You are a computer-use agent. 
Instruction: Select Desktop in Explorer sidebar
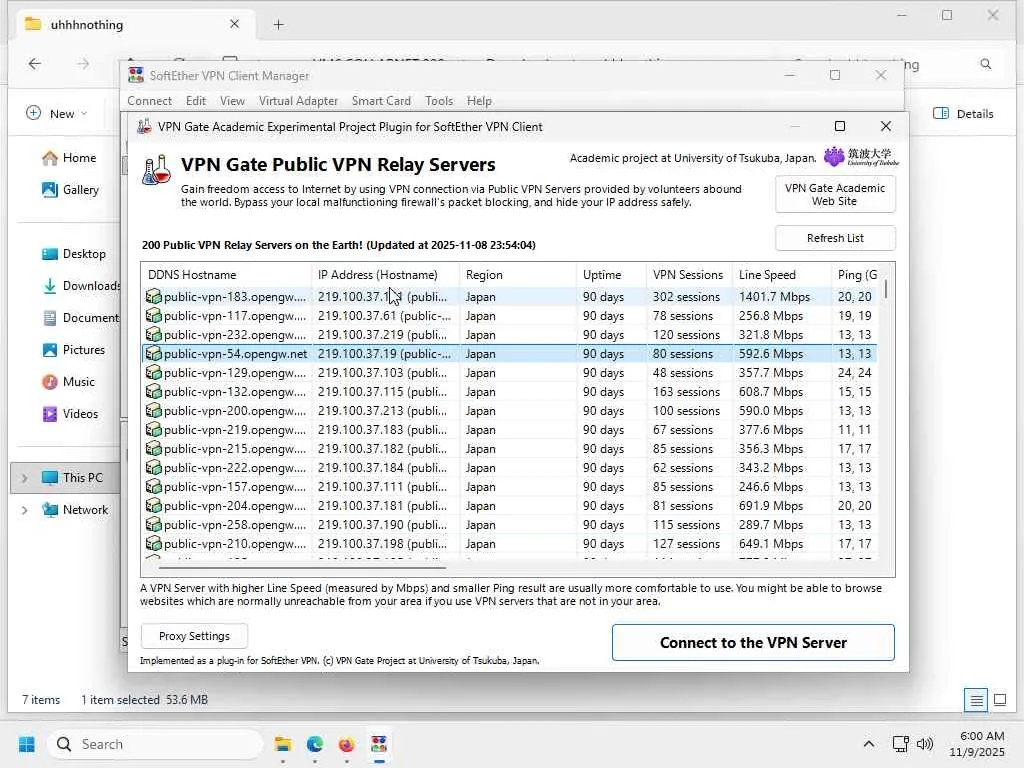point(73,254)
